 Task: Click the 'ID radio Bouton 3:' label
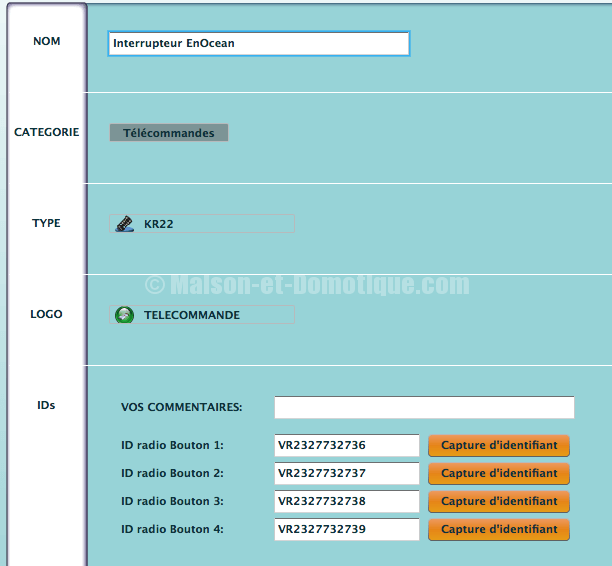172,501
